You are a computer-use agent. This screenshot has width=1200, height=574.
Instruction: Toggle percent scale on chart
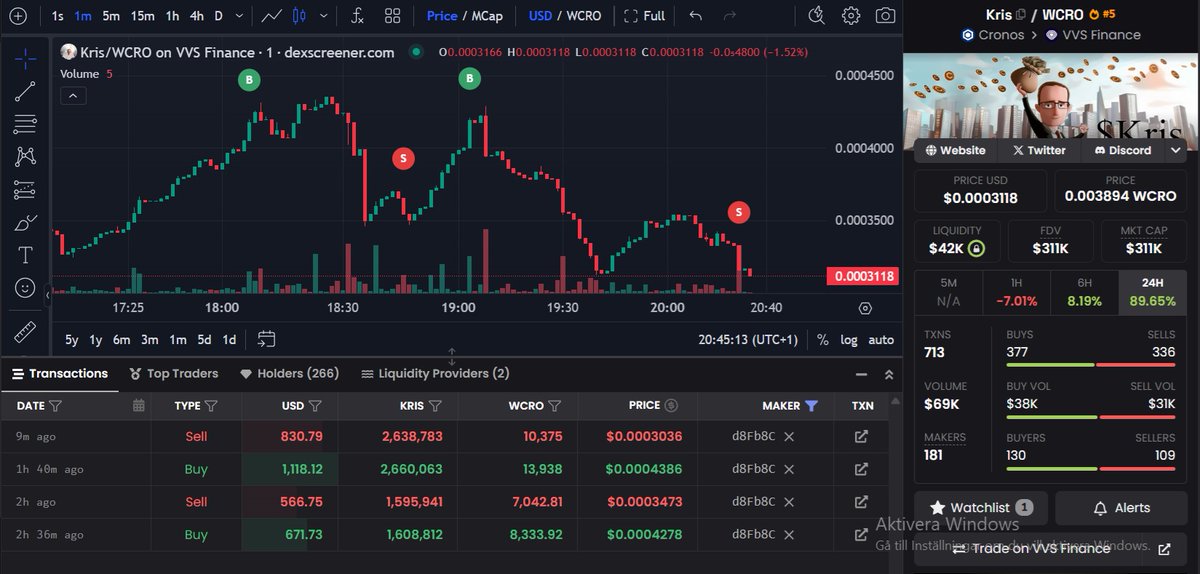pyautogui.click(x=822, y=340)
